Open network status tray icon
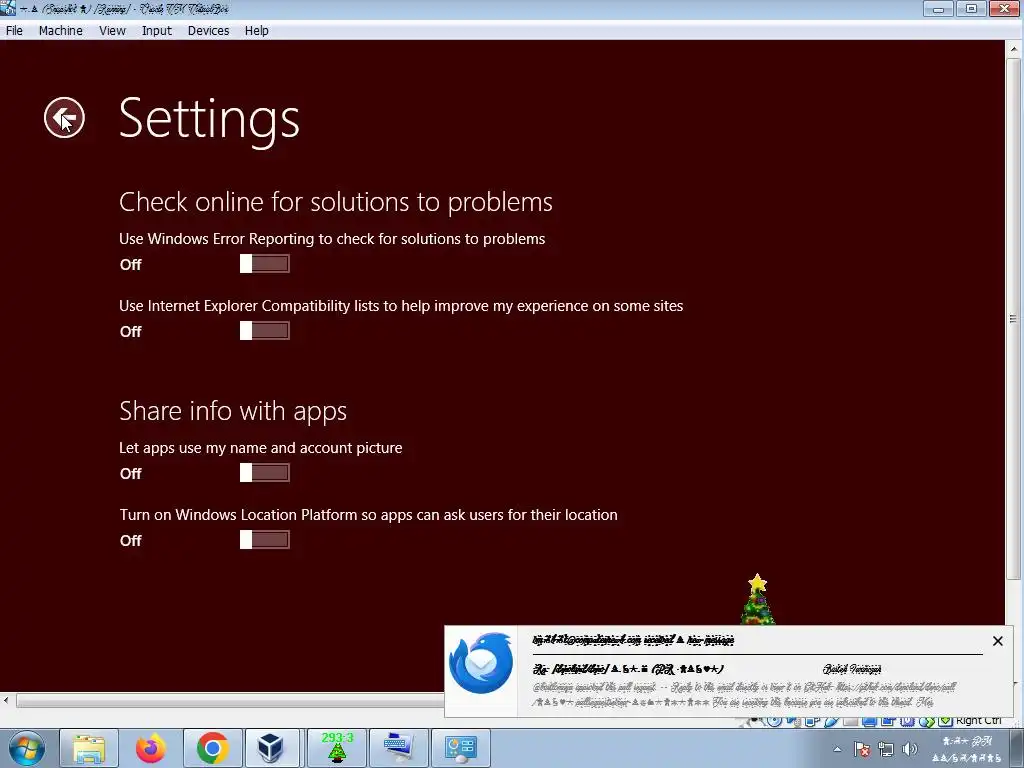Image resolution: width=1024 pixels, height=768 pixels. point(886,749)
